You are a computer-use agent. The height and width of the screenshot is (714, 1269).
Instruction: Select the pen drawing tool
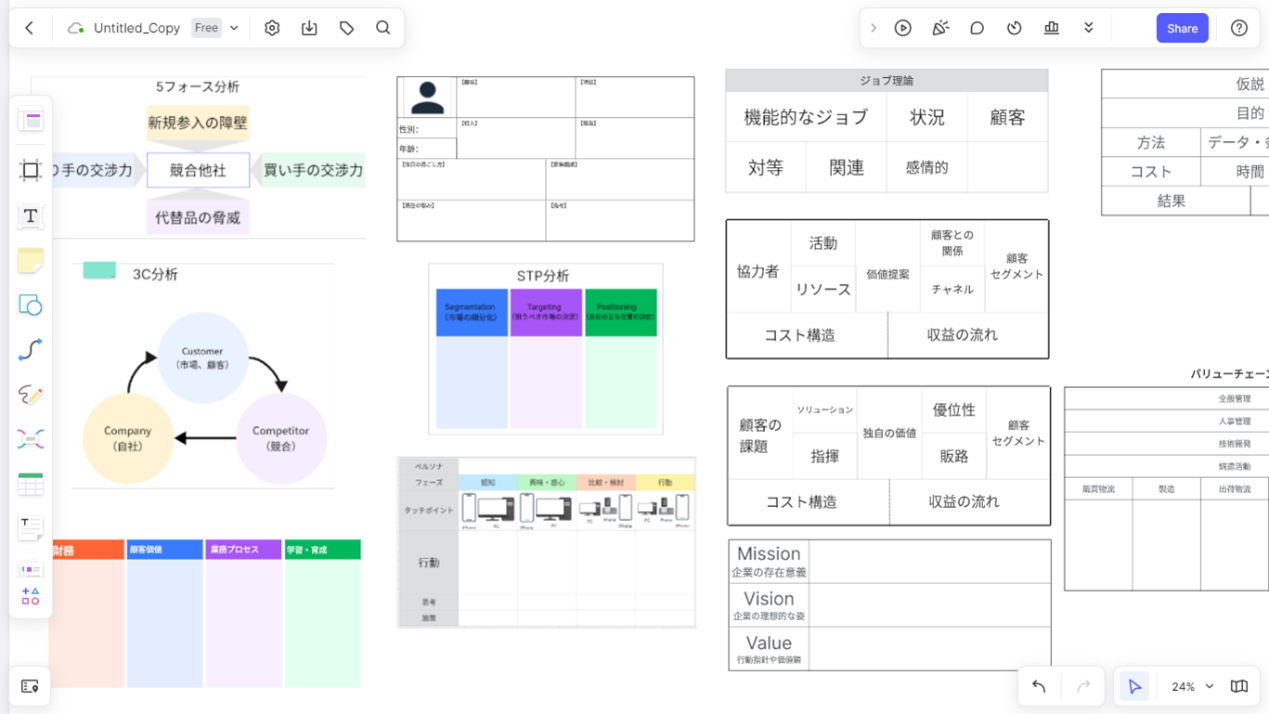pos(30,395)
